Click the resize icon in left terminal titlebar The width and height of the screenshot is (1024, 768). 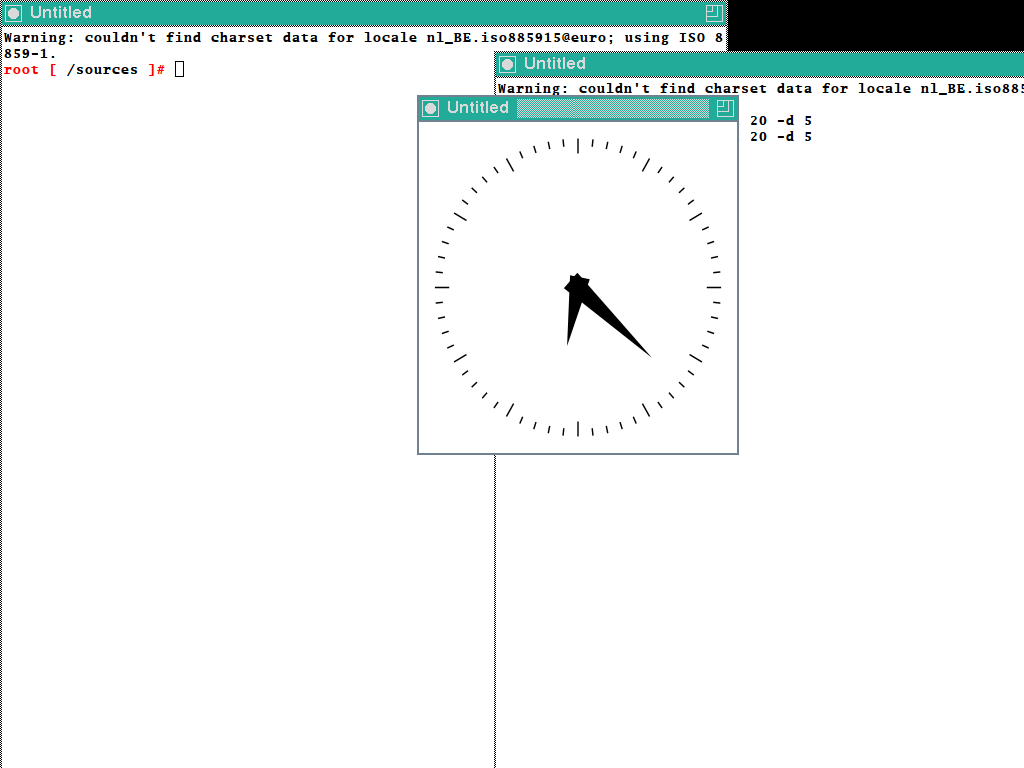pos(714,13)
